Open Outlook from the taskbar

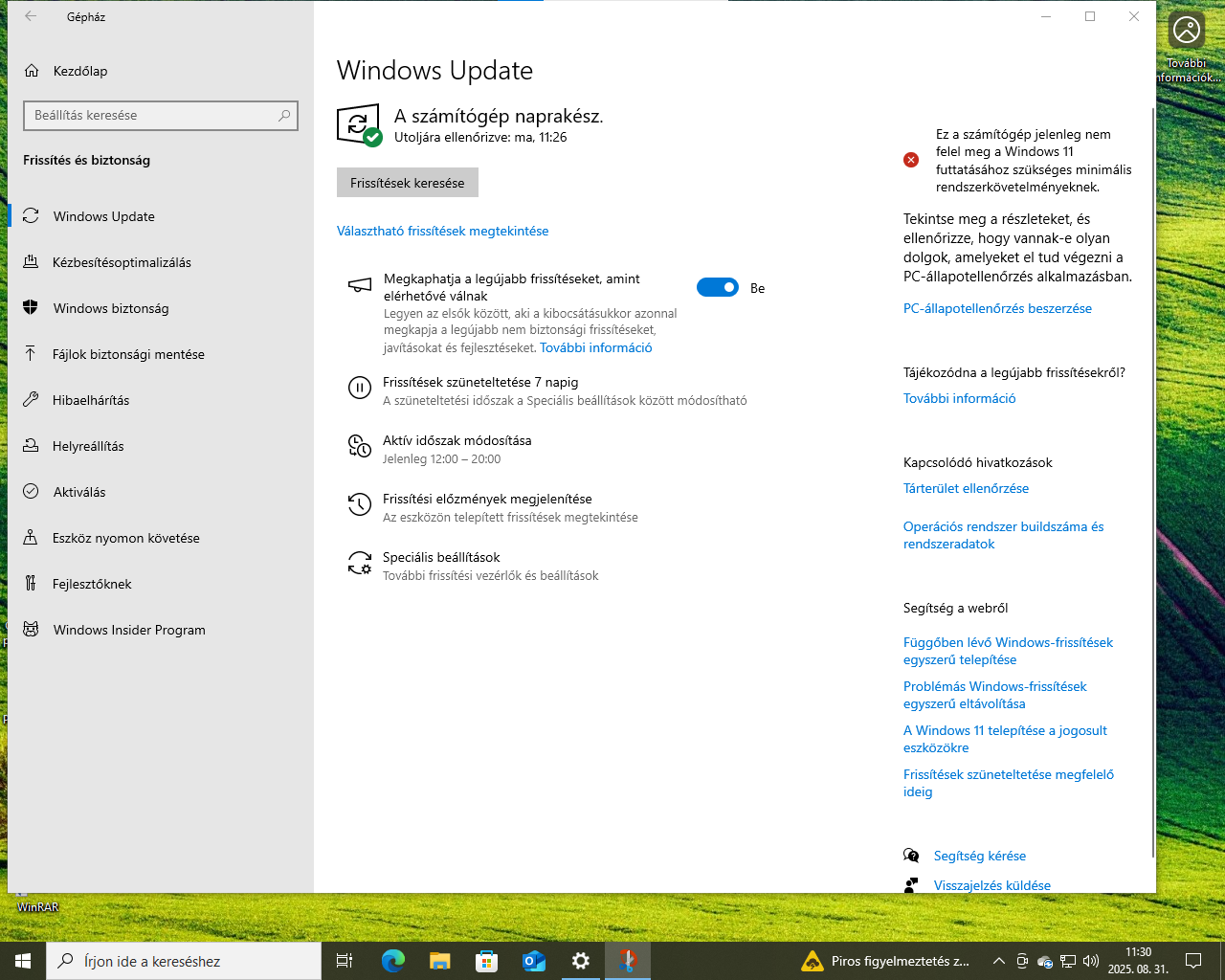[533, 961]
